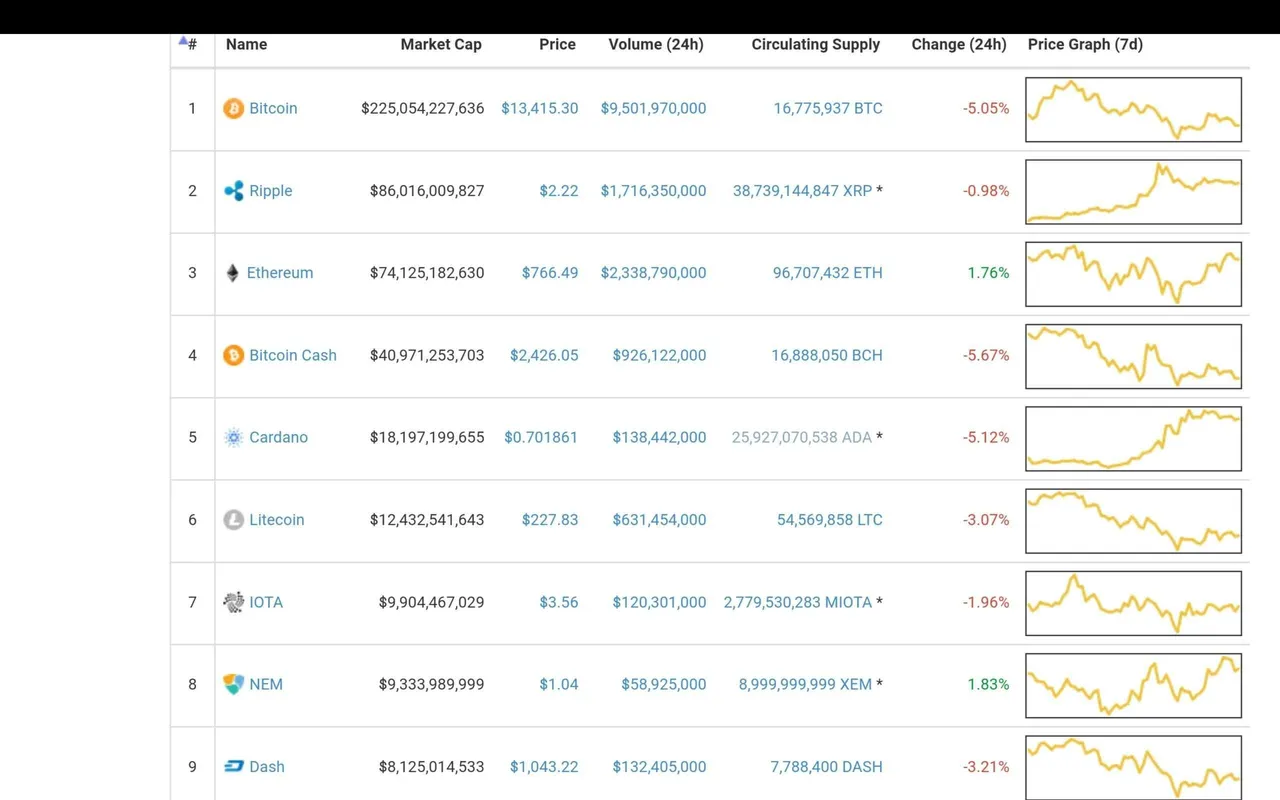Click the Price Graph (7d) column header

[1085, 44]
